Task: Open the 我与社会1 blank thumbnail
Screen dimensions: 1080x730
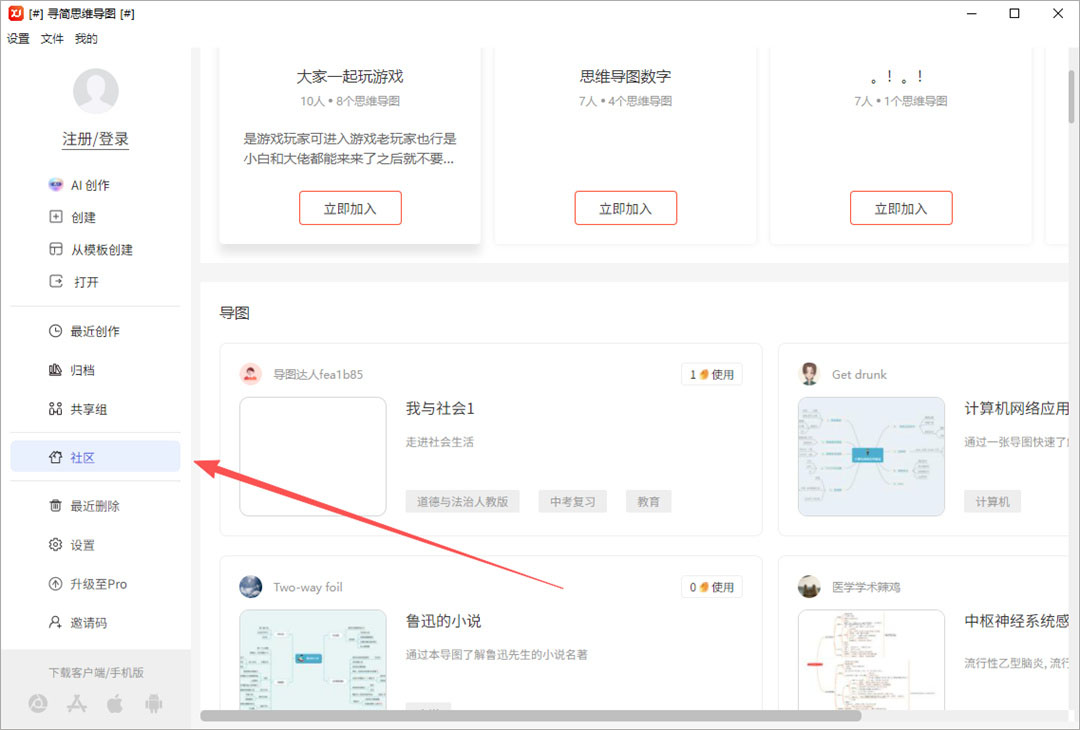Action: pyautogui.click(x=313, y=456)
